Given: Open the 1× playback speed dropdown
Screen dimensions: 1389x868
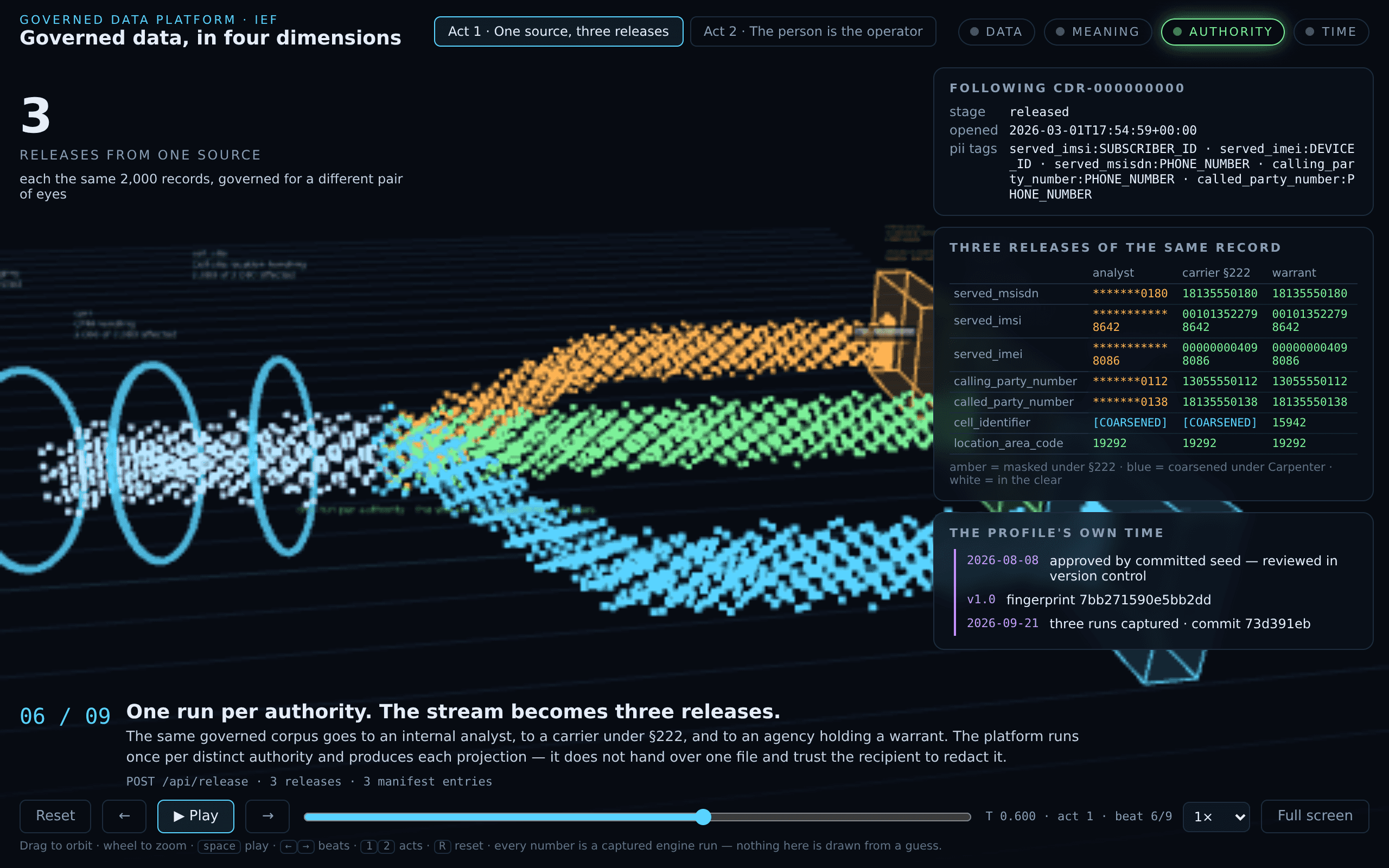Looking at the screenshot, I should [1216, 816].
